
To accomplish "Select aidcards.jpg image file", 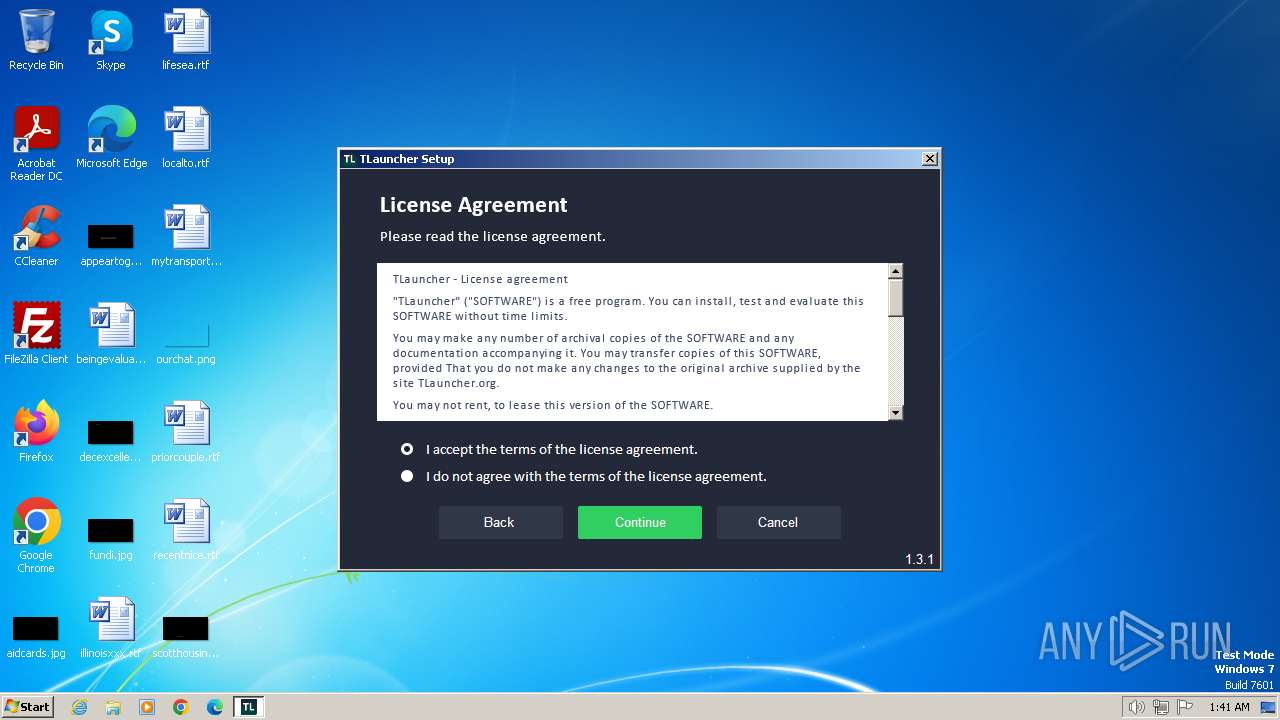I will 36,636.
